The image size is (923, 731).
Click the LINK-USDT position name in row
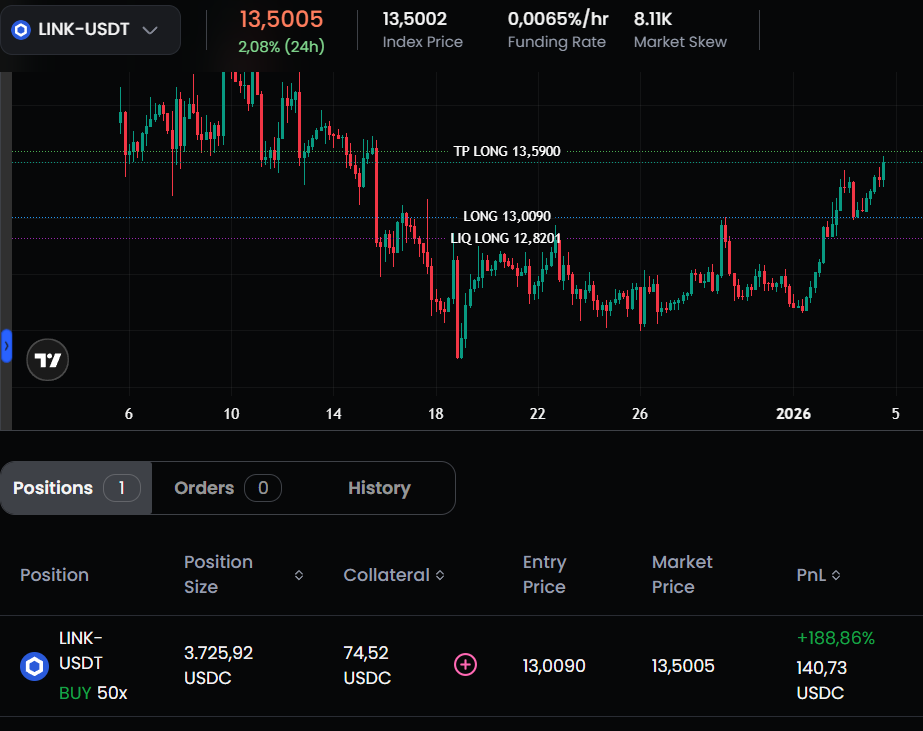click(x=81, y=650)
